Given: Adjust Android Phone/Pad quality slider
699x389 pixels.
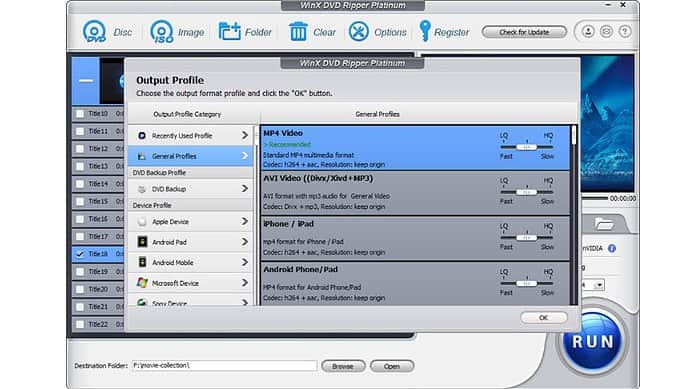Looking at the screenshot, I should point(526,283).
